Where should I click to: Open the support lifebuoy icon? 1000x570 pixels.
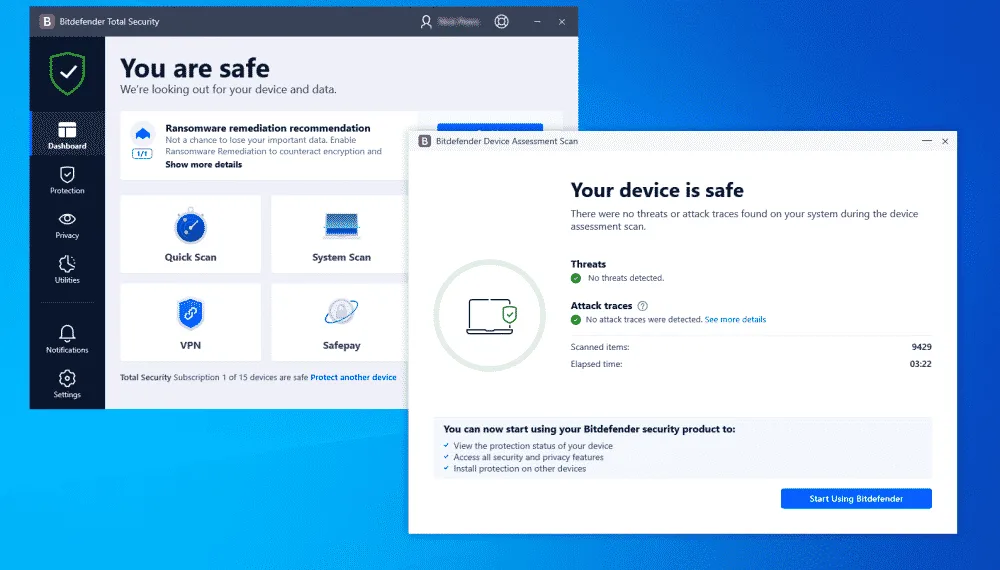click(502, 22)
